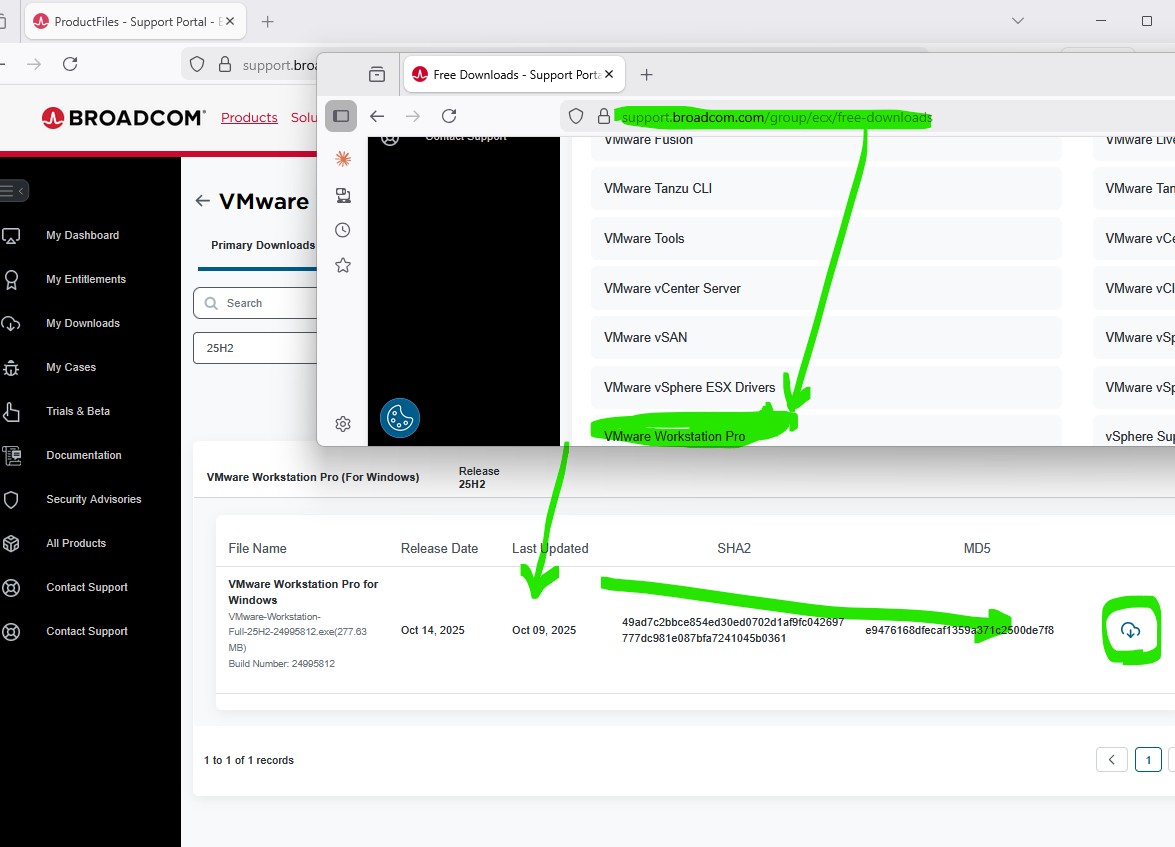The image size is (1175, 847).
Task: Open the cookie preferences round icon
Action: [400, 418]
